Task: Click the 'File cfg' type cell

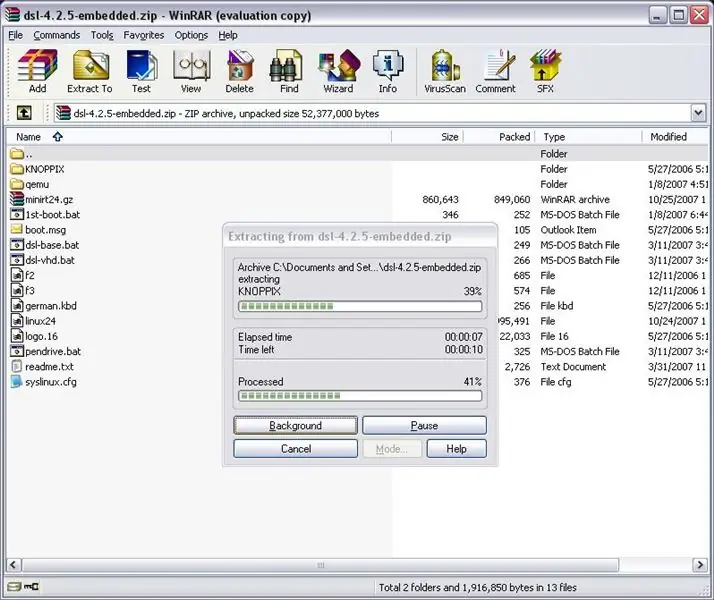Action: (x=556, y=381)
